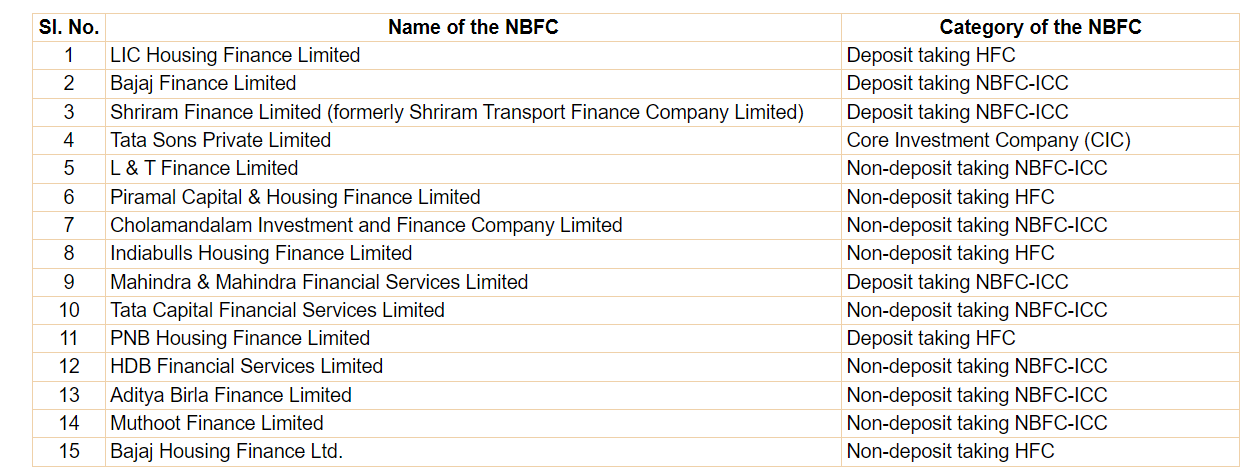Select Indiabulls Housing Finance Limited cell

(x=261, y=253)
